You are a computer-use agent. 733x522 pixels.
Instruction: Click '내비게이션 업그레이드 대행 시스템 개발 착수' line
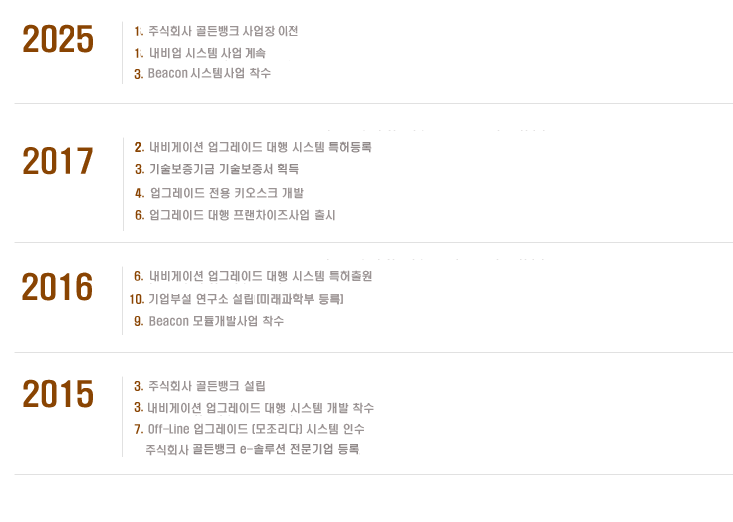pyautogui.click(x=260, y=408)
